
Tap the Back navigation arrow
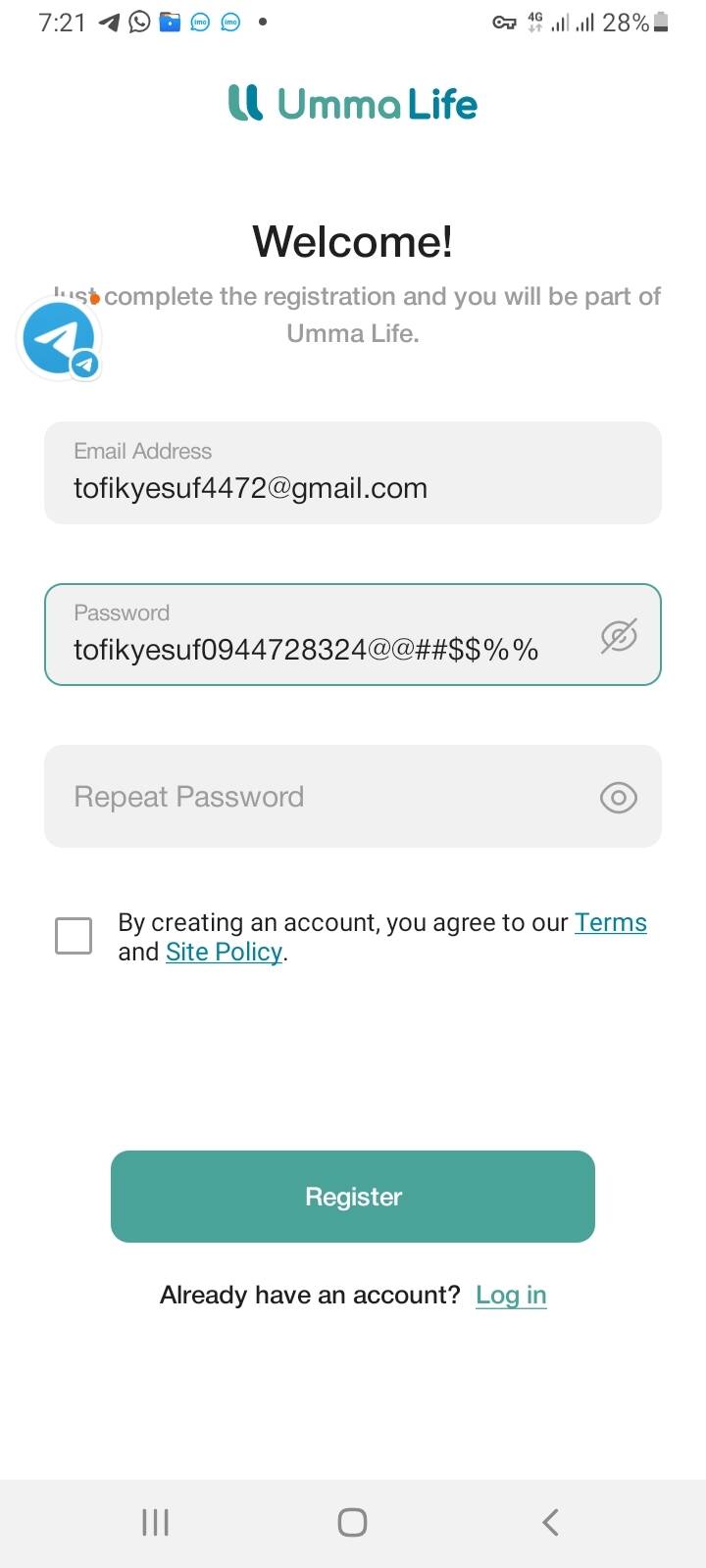(x=550, y=1522)
